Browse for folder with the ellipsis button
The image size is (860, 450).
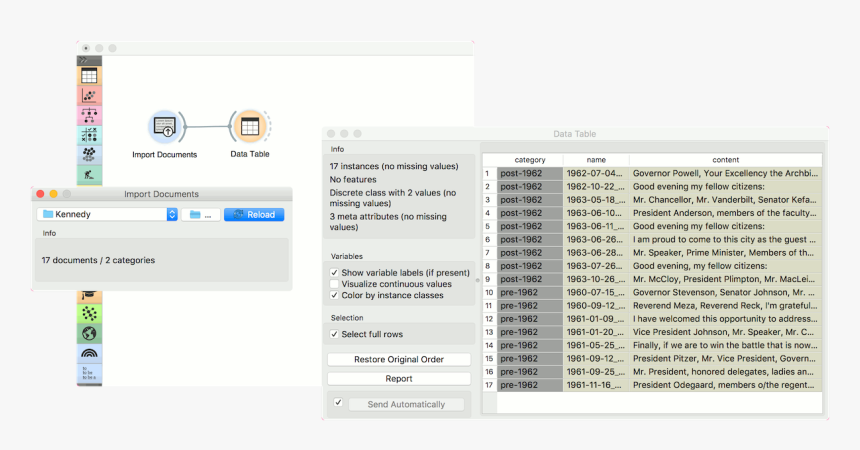pyautogui.click(x=201, y=215)
